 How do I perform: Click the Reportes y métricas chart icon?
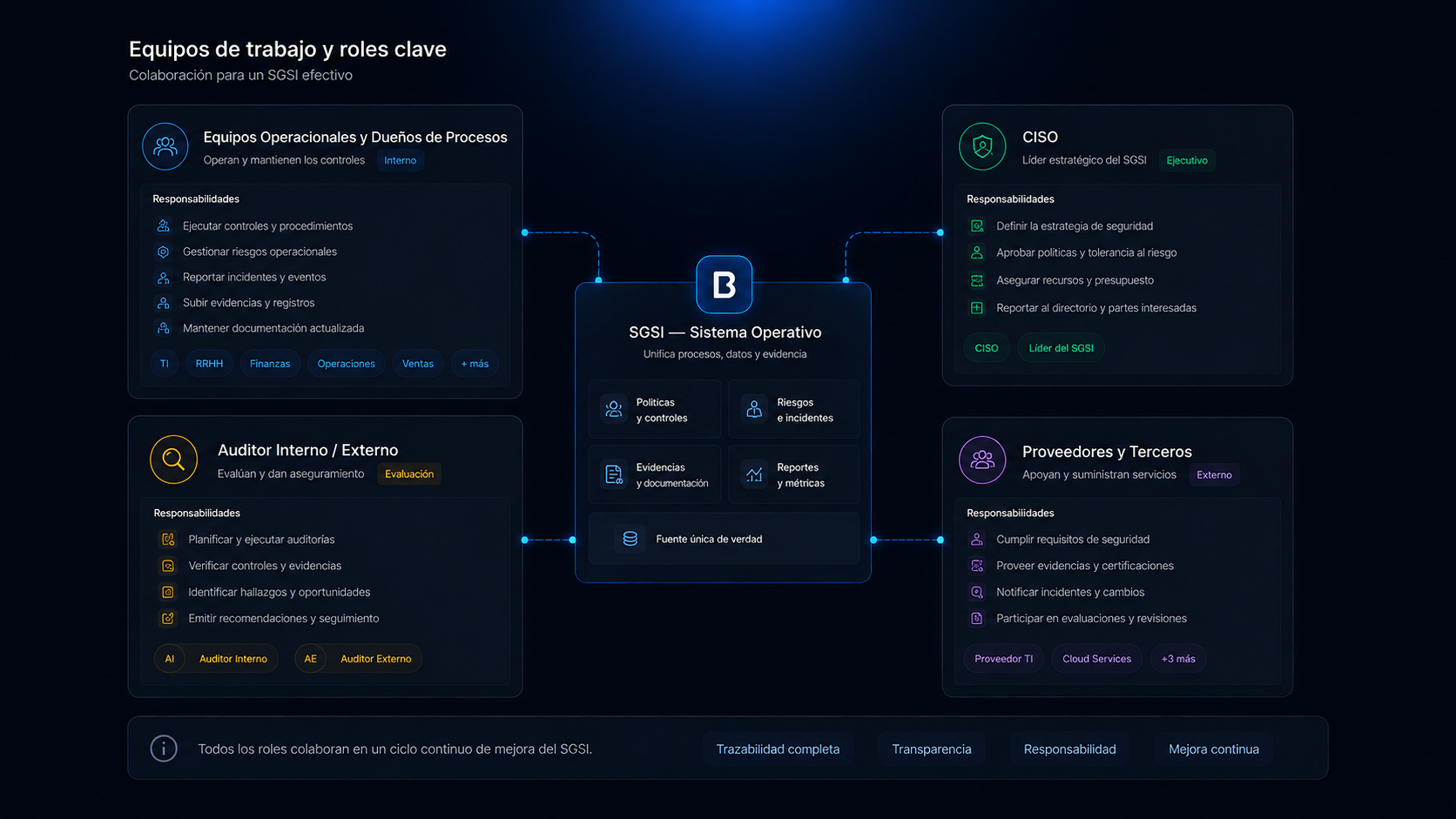(x=754, y=474)
